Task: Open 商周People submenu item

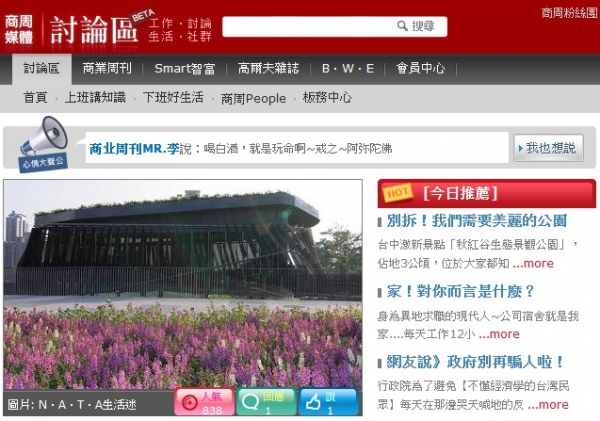Action: coord(253,99)
